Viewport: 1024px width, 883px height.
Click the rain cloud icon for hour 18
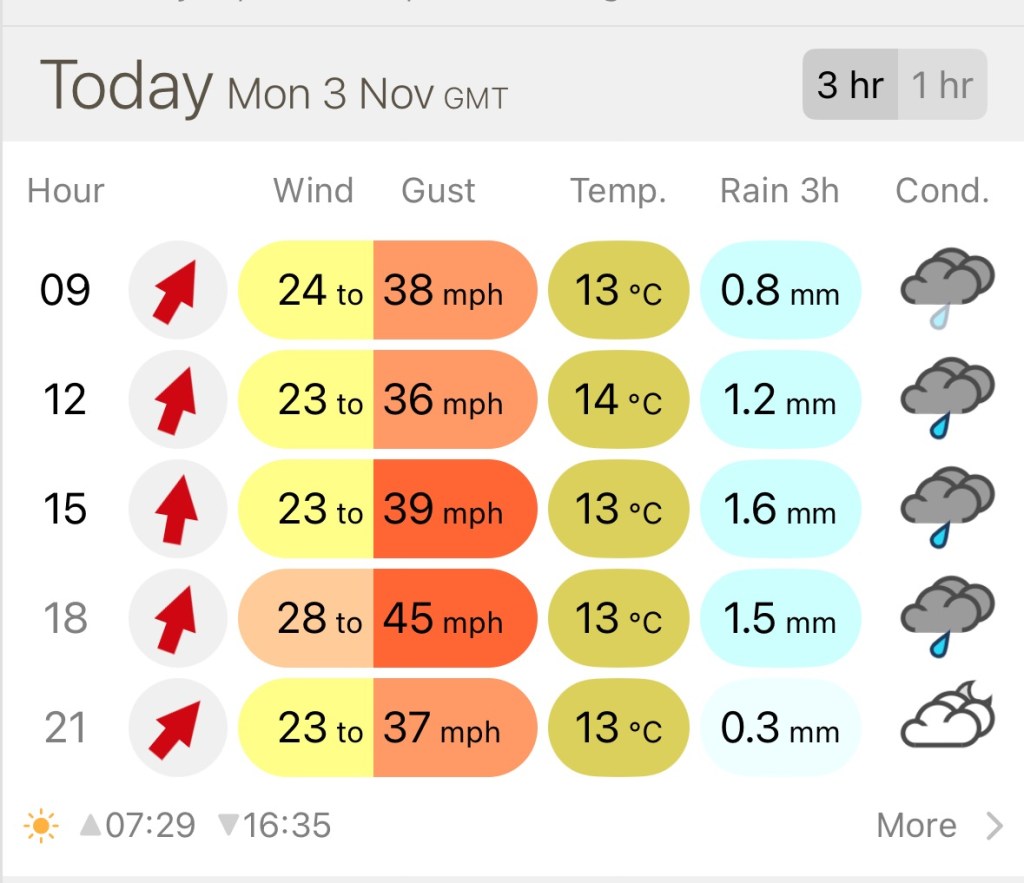pos(946,618)
